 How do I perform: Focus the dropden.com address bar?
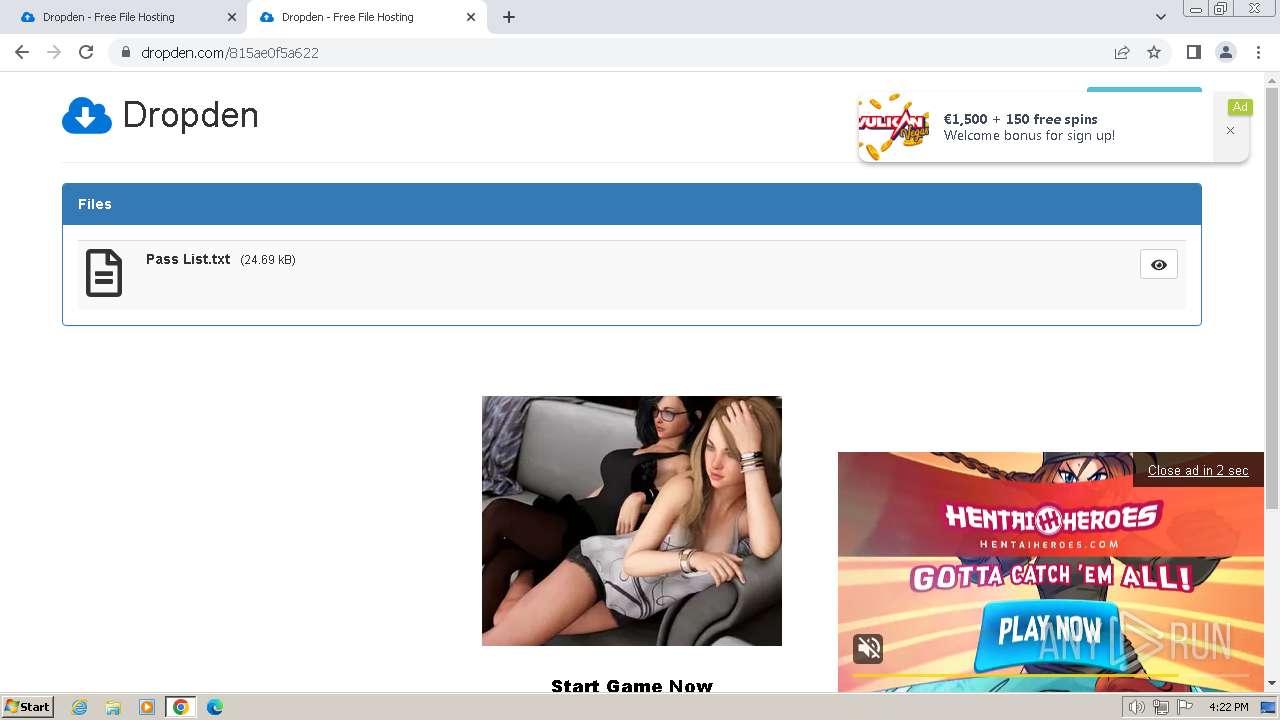(x=610, y=52)
